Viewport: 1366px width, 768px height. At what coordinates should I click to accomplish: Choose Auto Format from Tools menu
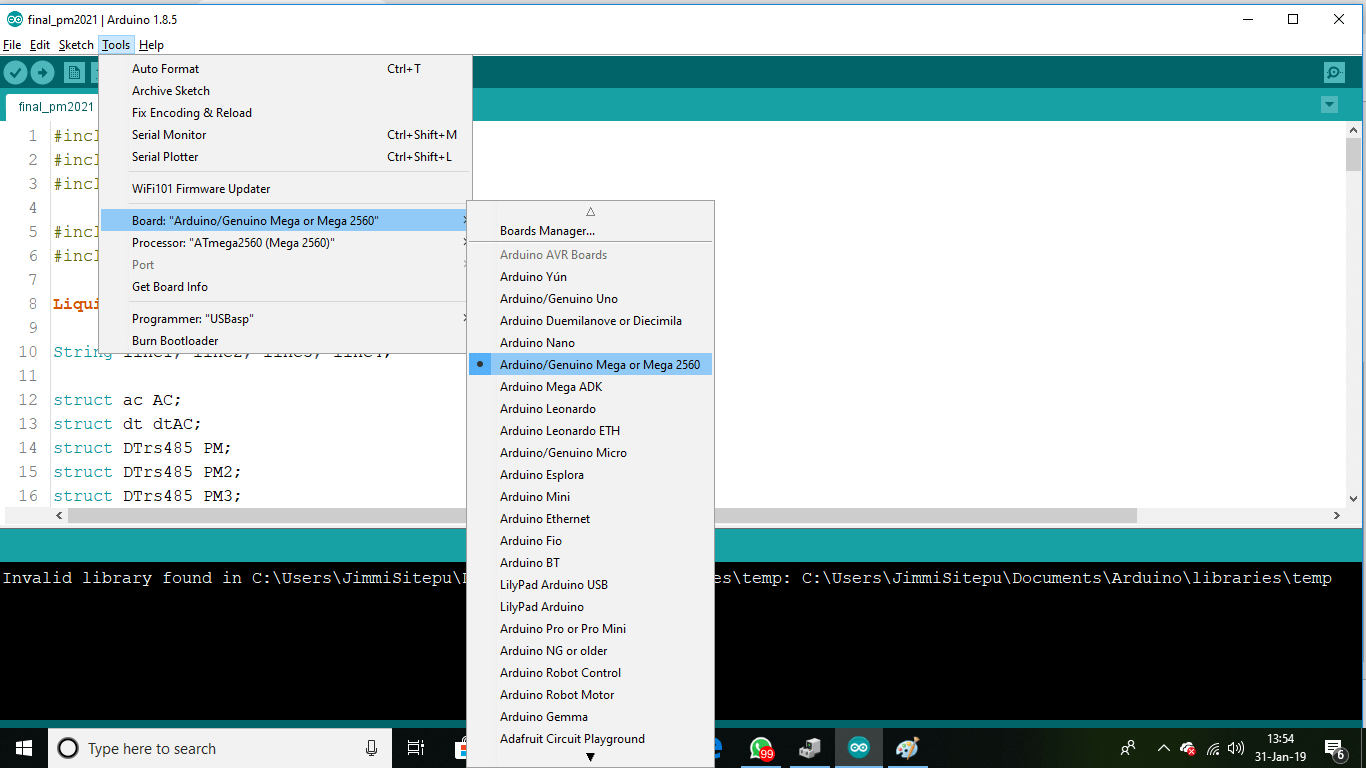click(286, 69)
